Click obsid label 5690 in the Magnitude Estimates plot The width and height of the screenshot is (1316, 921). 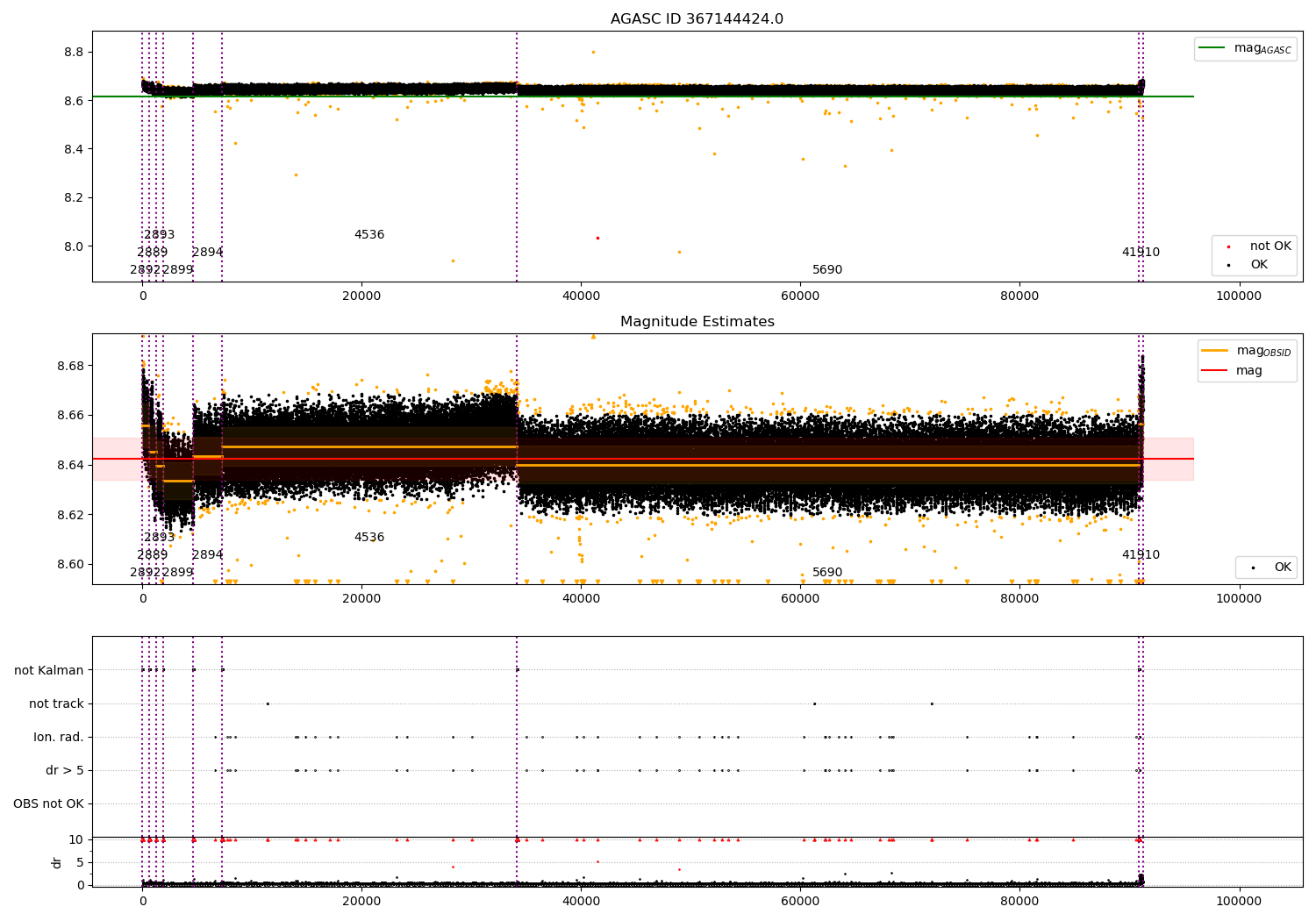[827, 573]
